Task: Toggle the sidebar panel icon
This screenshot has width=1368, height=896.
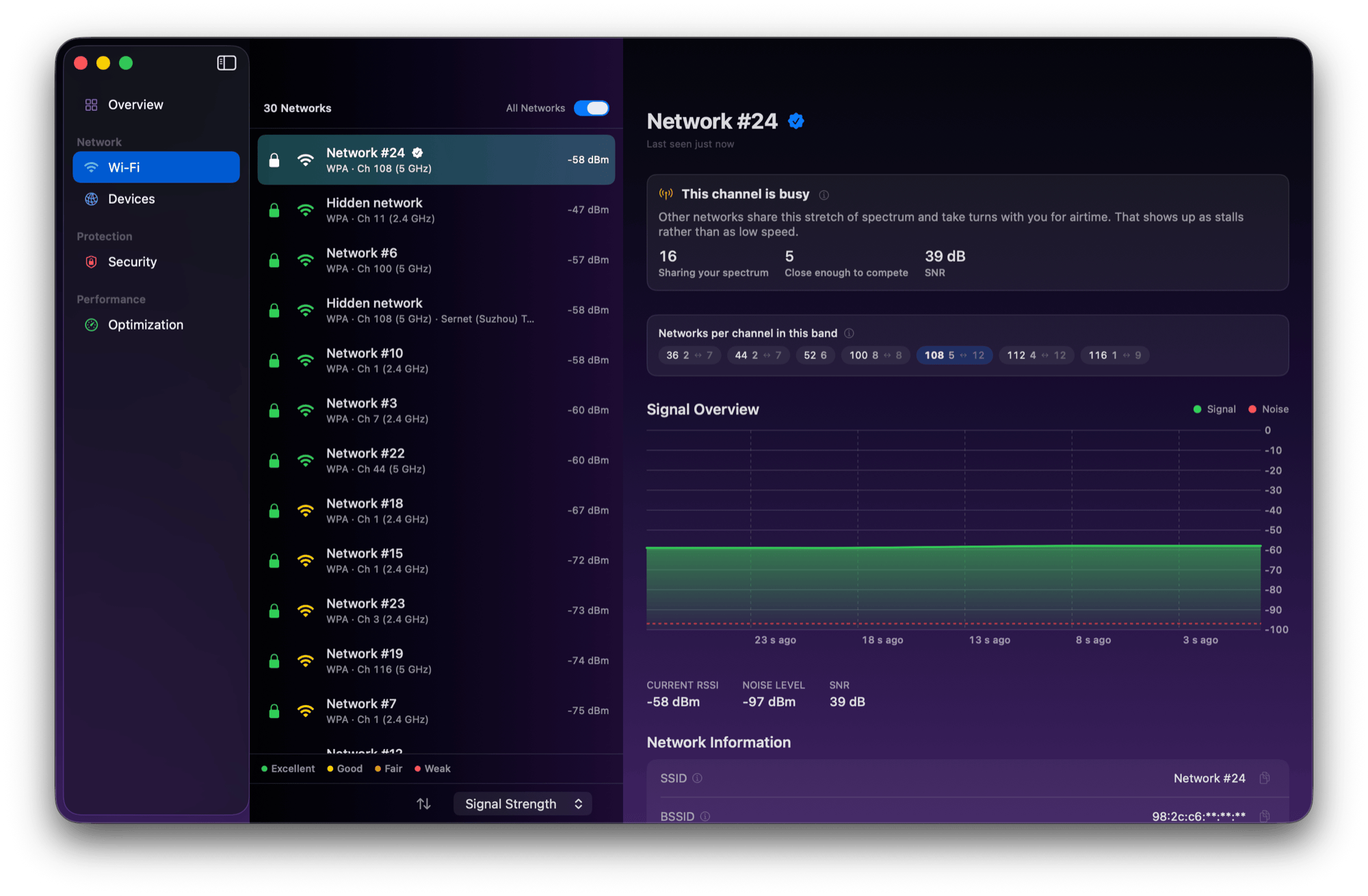Action: click(226, 63)
